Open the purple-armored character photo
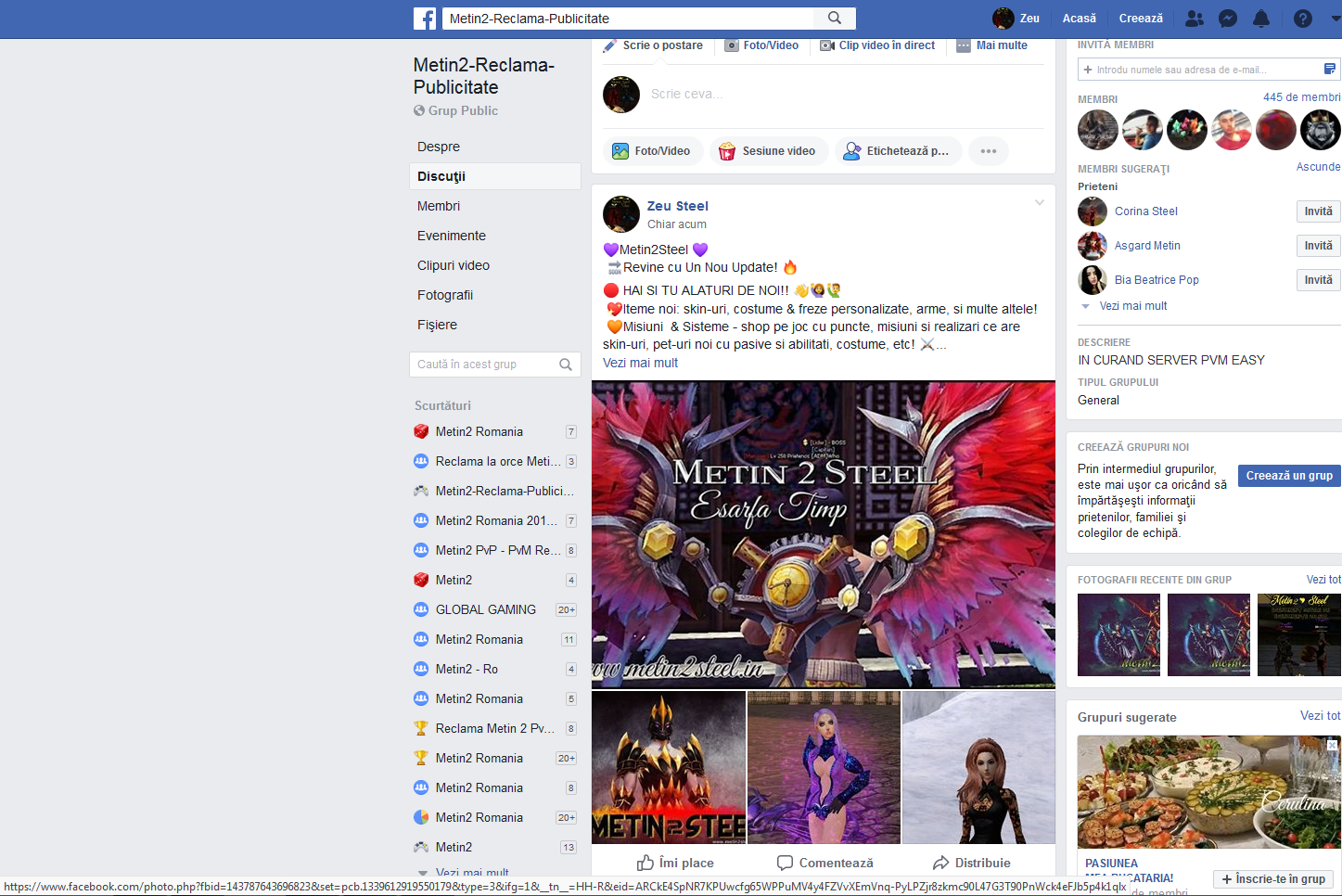Image resolution: width=1342 pixels, height=896 pixels. (x=824, y=767)
